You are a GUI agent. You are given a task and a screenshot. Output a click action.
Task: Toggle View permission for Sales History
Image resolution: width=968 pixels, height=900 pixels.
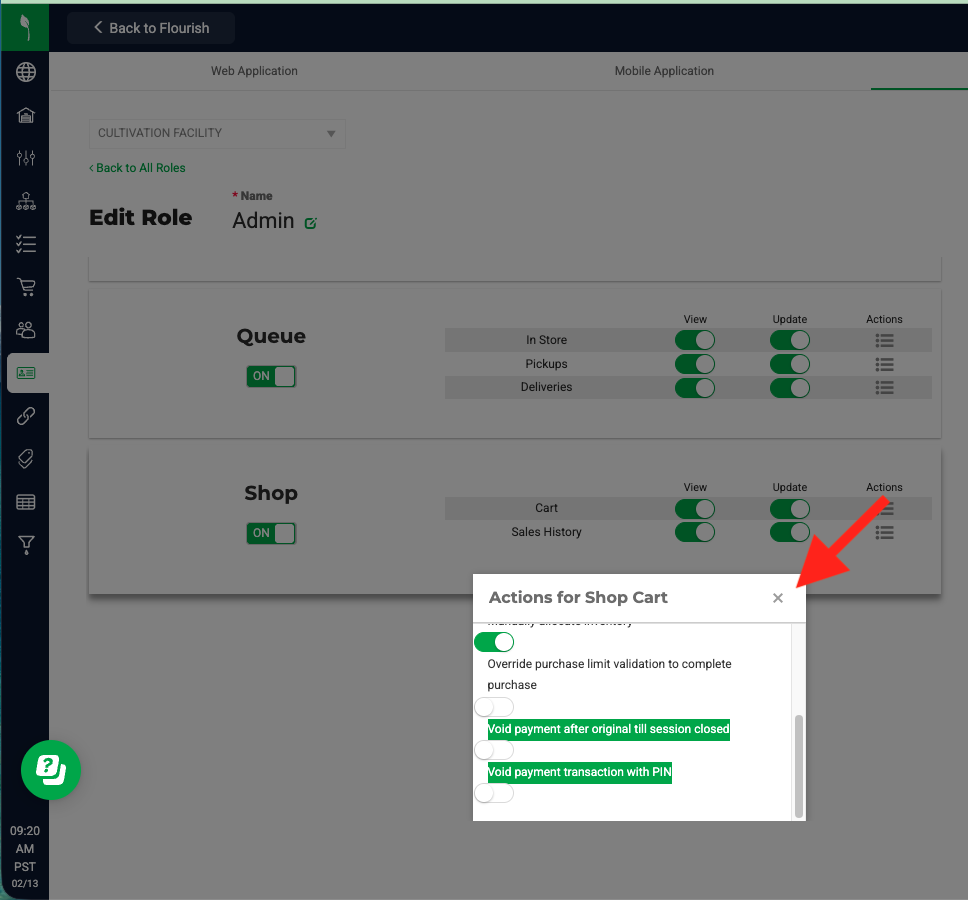695,532
